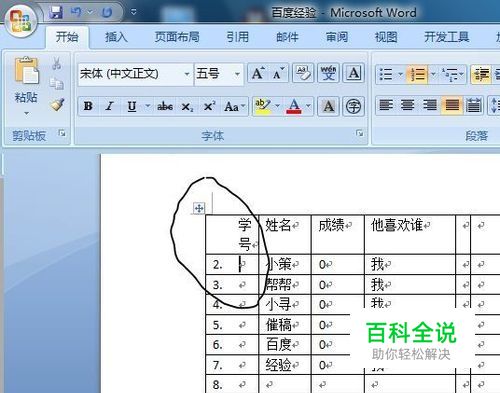This screenshot has width=500, height=393.
Task: Open the numbering library dropdown arrow
Action: click(x=433, y=74)
